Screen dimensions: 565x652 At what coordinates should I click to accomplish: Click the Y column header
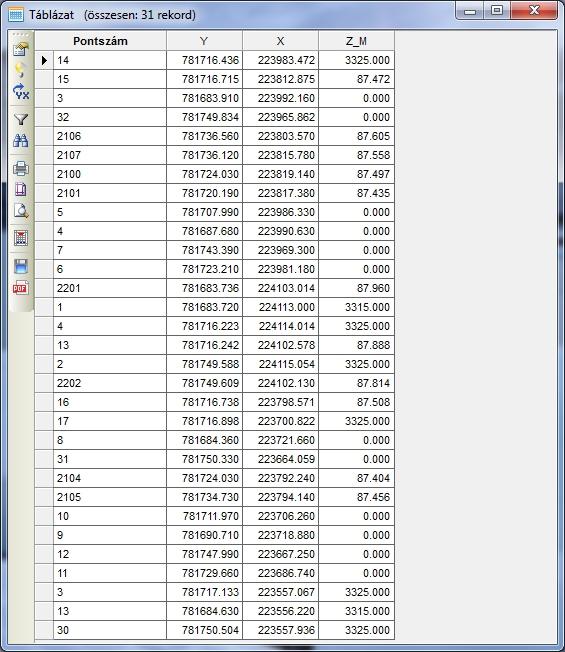204,41
